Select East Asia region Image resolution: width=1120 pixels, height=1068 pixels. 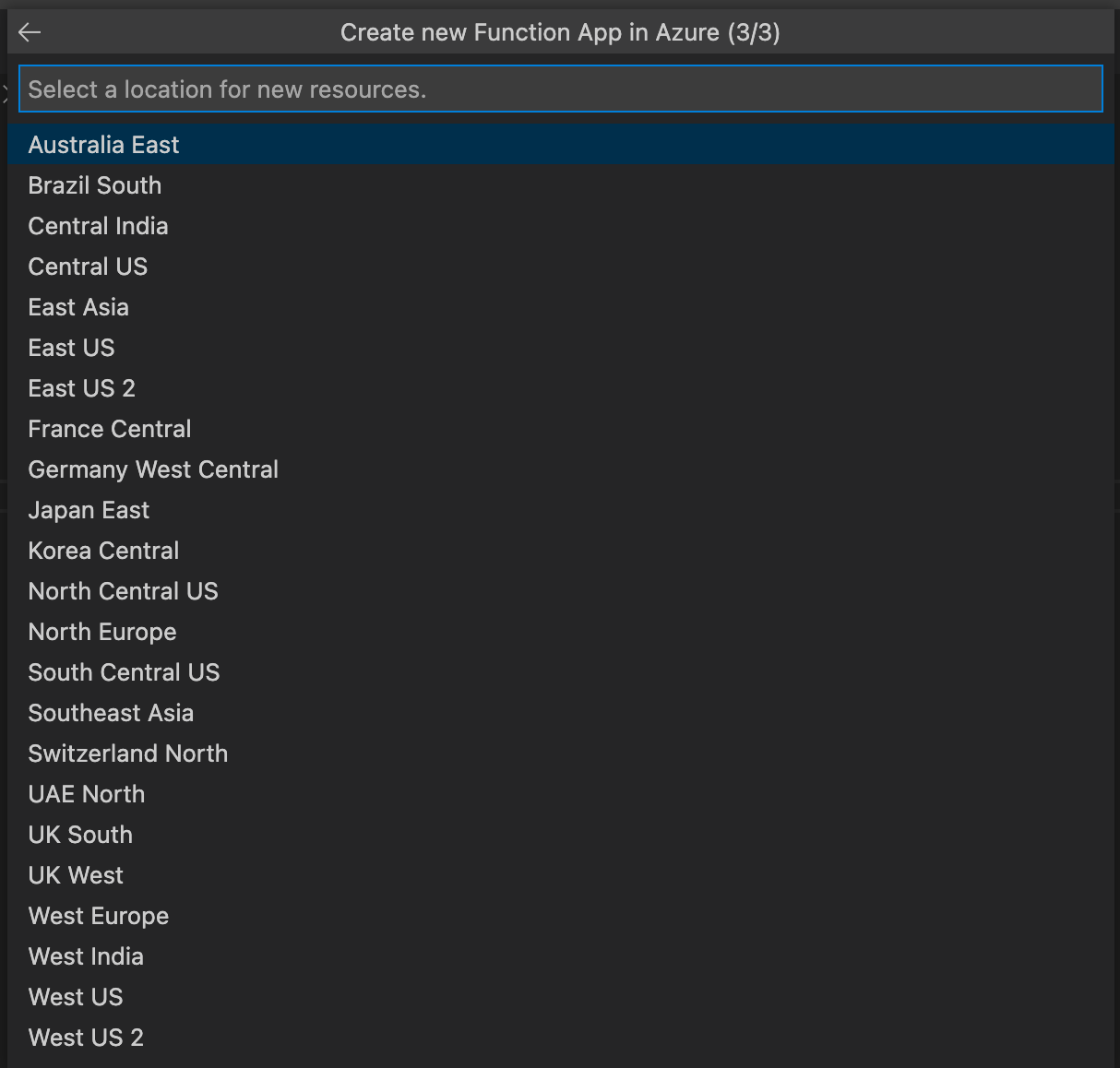coord(78,307)
